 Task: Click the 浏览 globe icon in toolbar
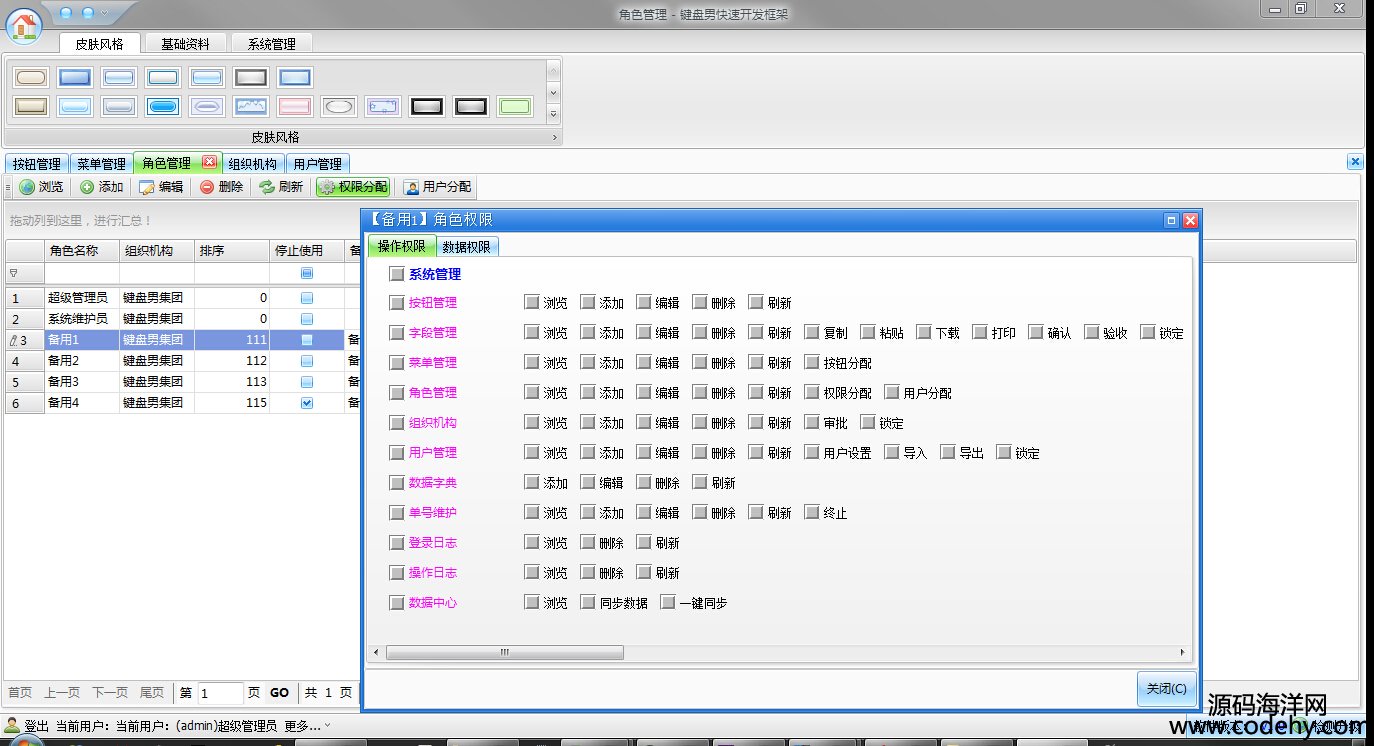[x=26, y=187]
